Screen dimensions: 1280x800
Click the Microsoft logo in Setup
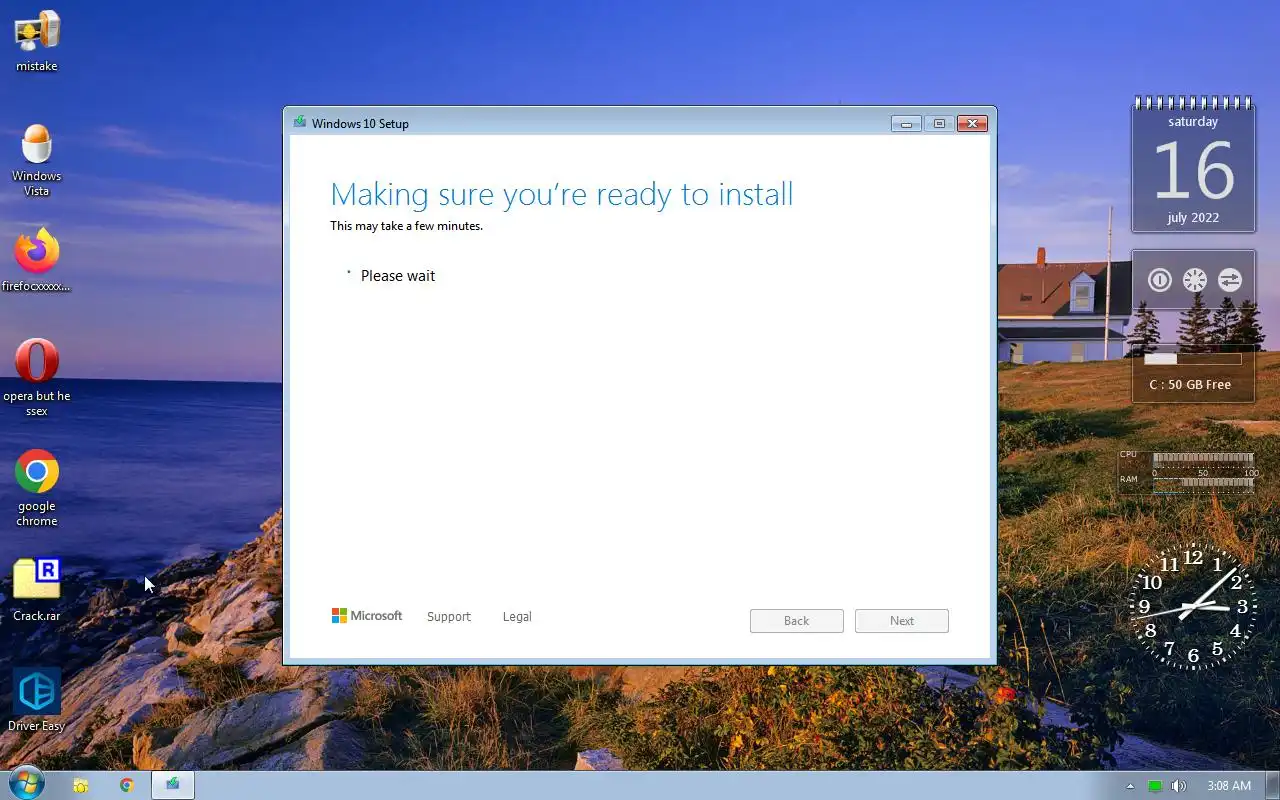(367, 616)
